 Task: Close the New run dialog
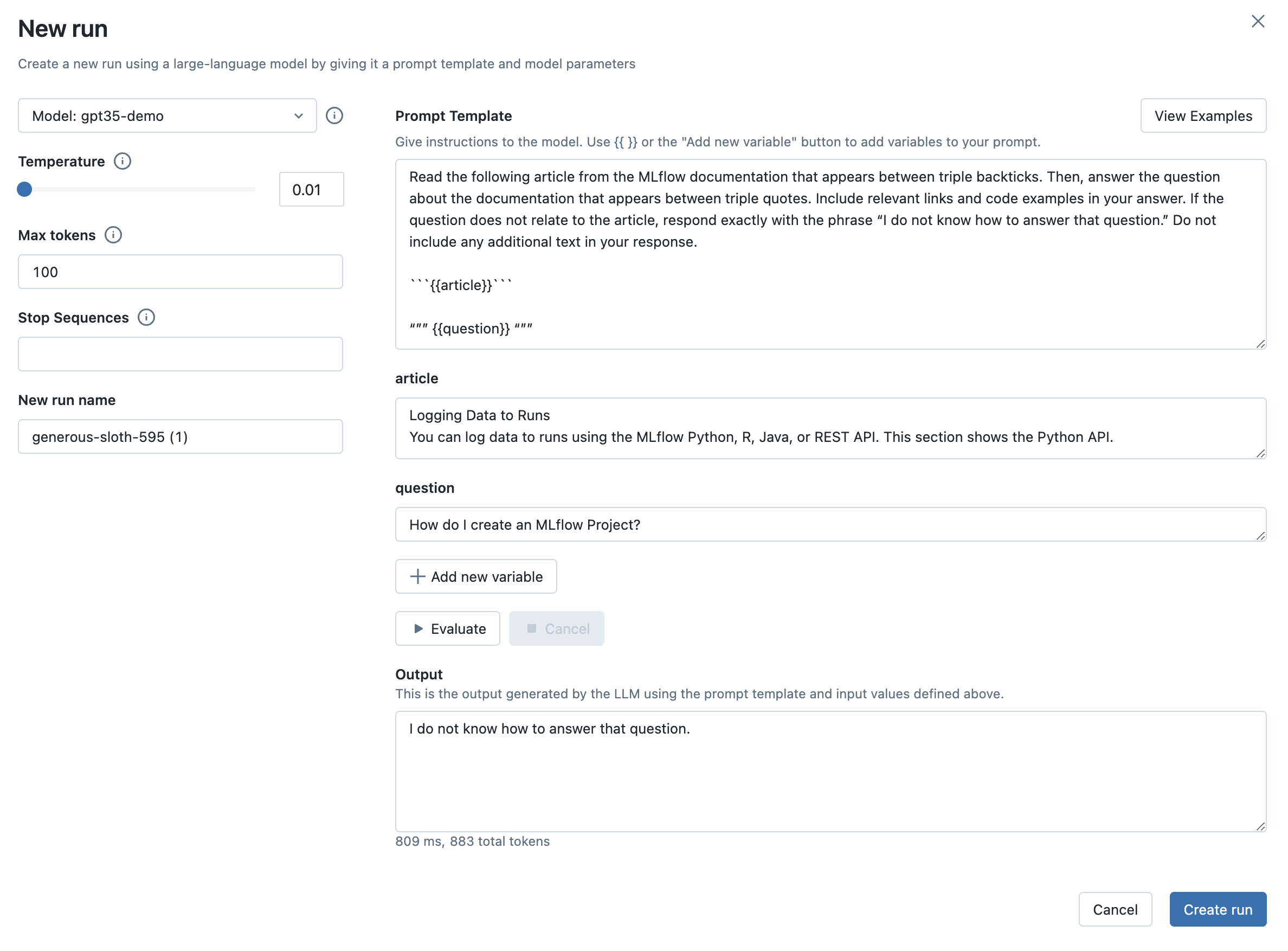click(1258, 21)
